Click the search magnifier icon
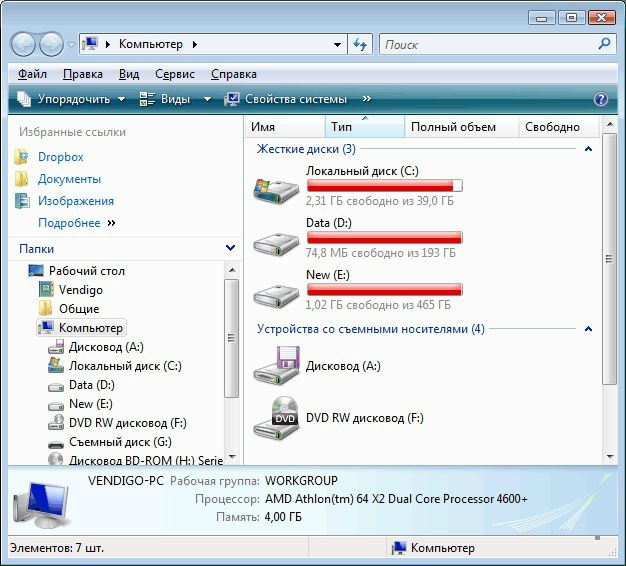Image resolution: width=626 pixels, height=566 pixels. coord(604,44)
